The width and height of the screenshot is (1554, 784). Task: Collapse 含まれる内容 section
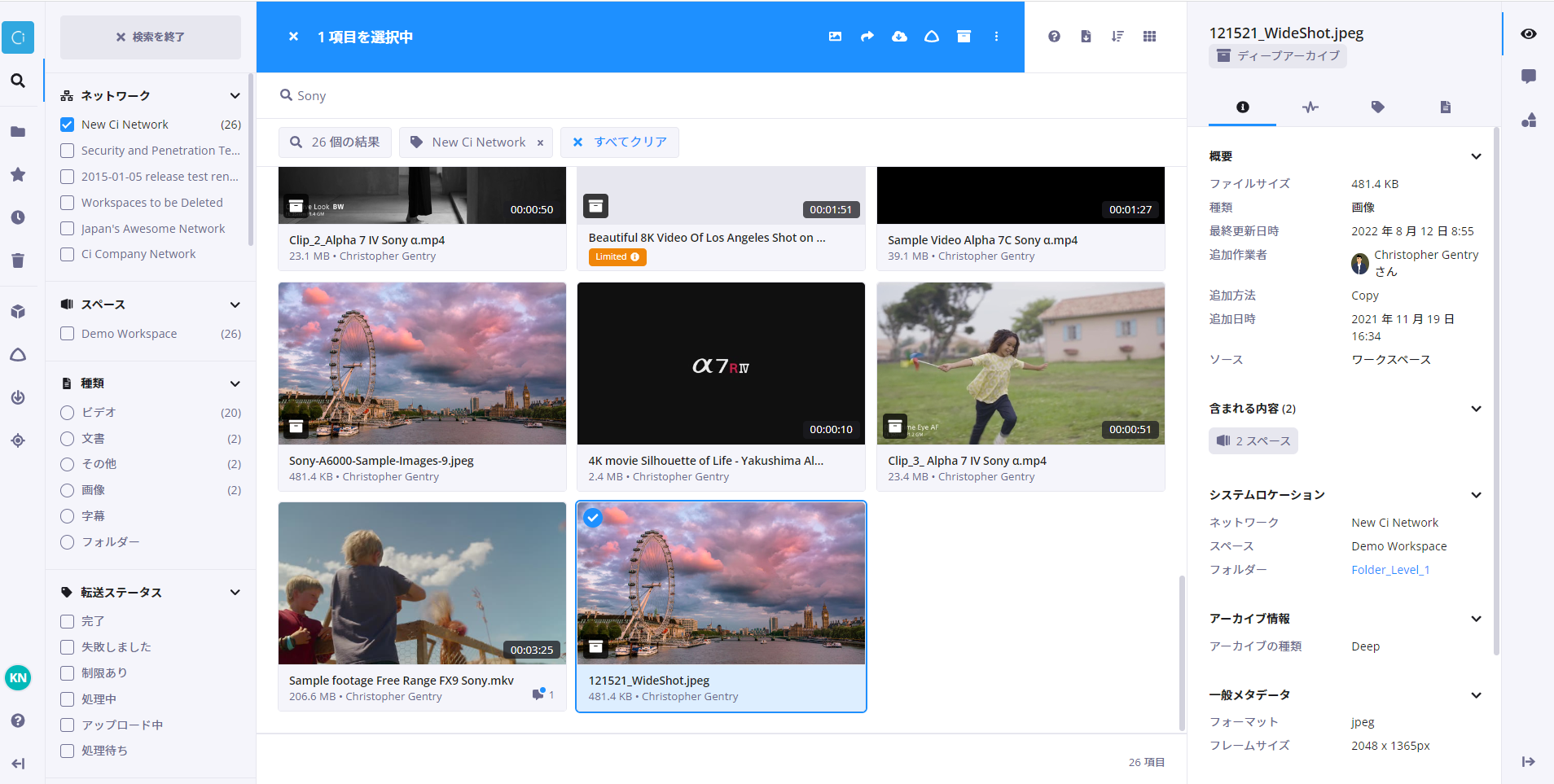pyautogui.click(x=1476, y=409)
